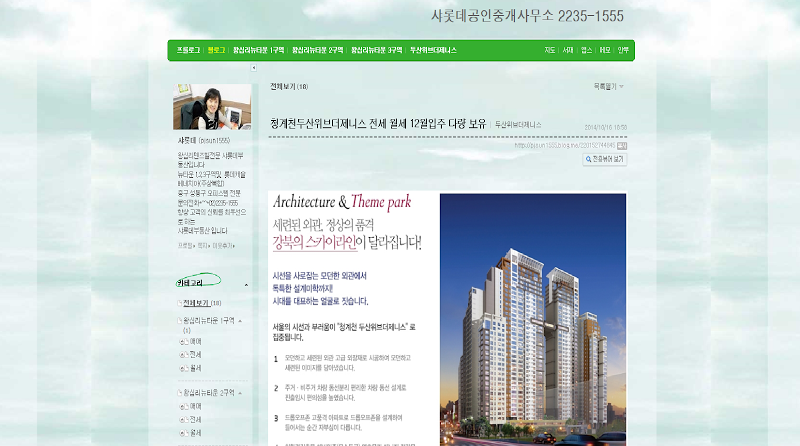
Task: Select 왕십리뉴타운 2구역 category in sidebar
Action: [x=209, y=393]
